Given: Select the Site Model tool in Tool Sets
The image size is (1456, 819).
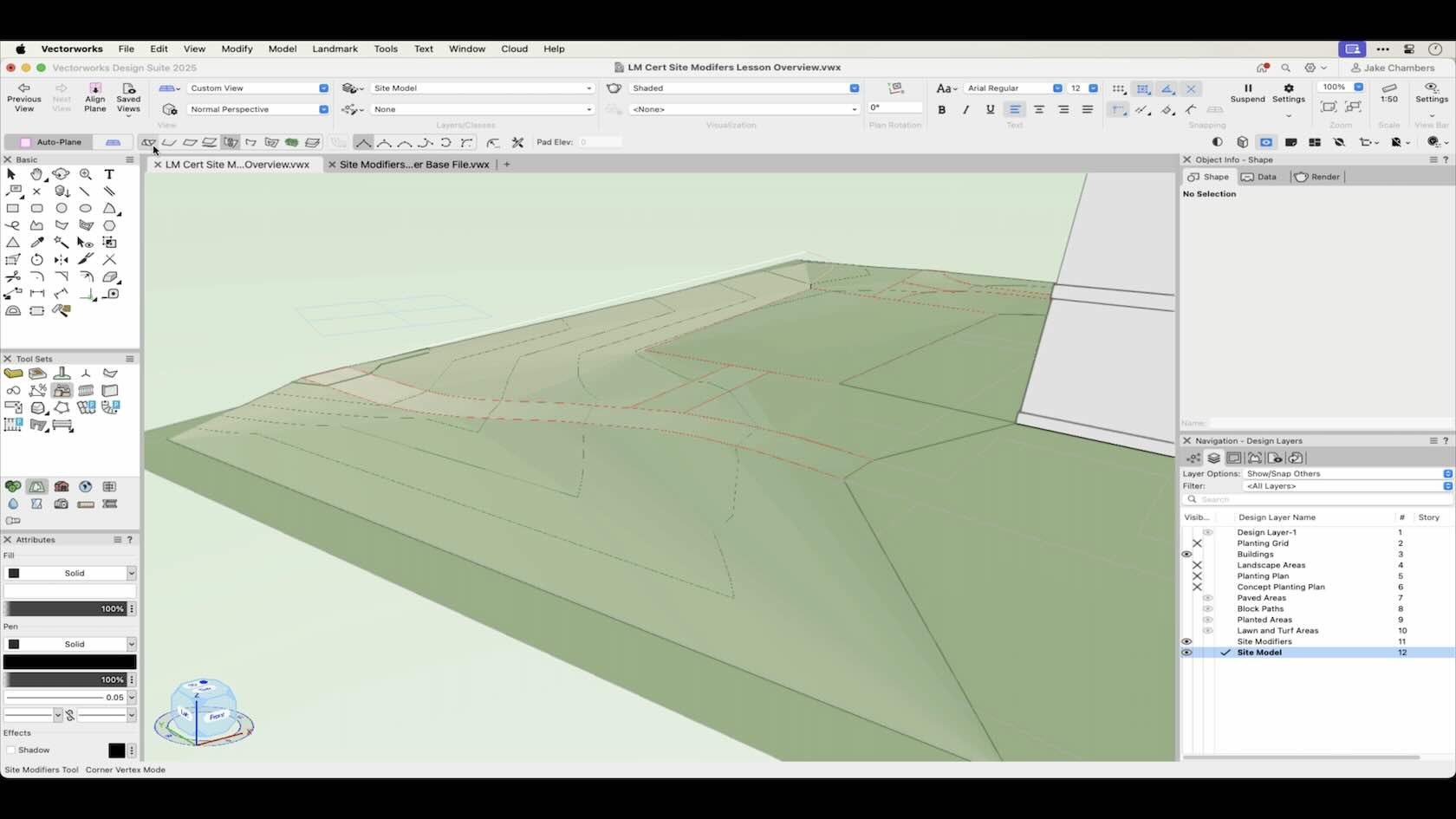Looking at the screenshot, I should click(x=37, y=373).
